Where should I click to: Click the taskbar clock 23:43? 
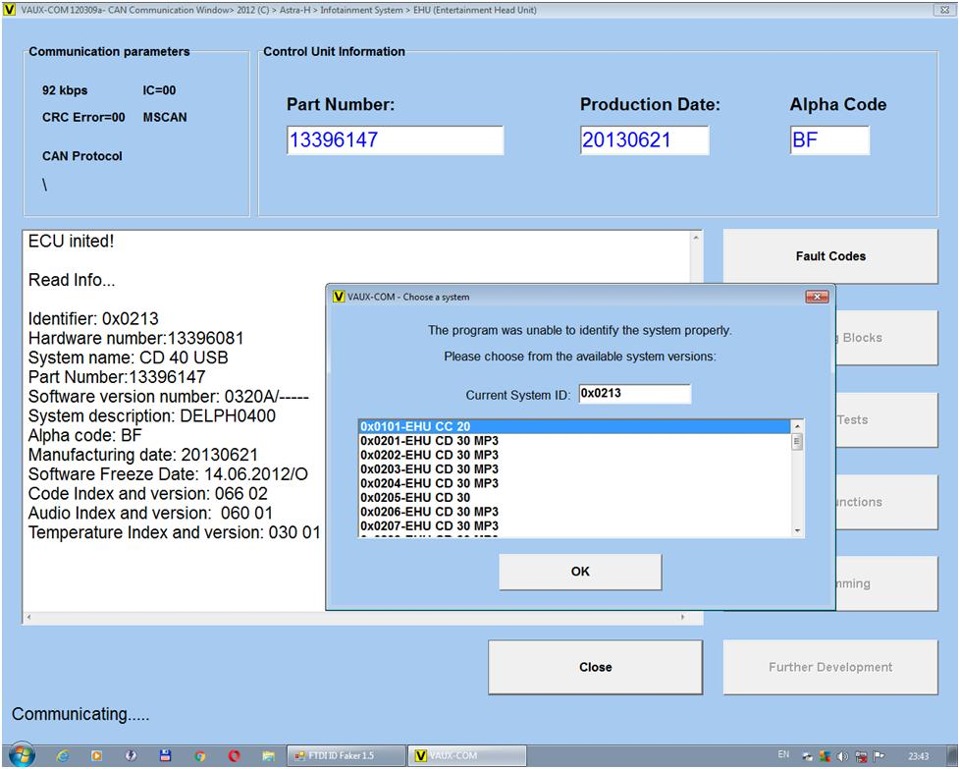[918, 756]
